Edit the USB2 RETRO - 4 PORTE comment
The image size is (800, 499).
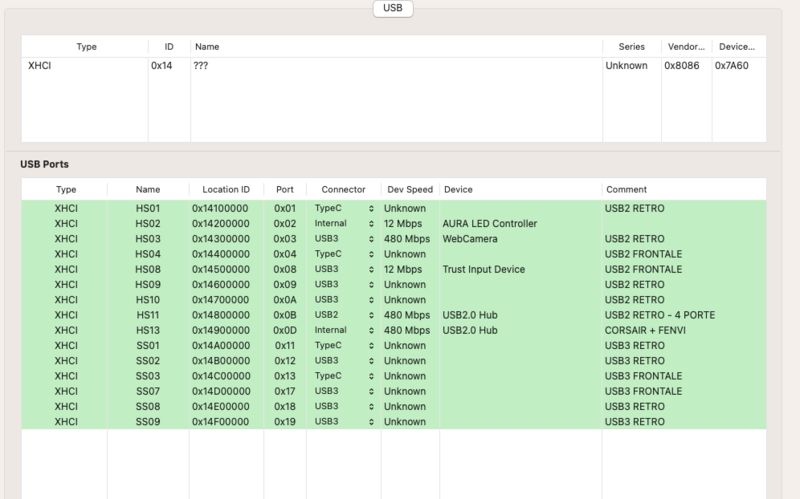tap(660, 315)
